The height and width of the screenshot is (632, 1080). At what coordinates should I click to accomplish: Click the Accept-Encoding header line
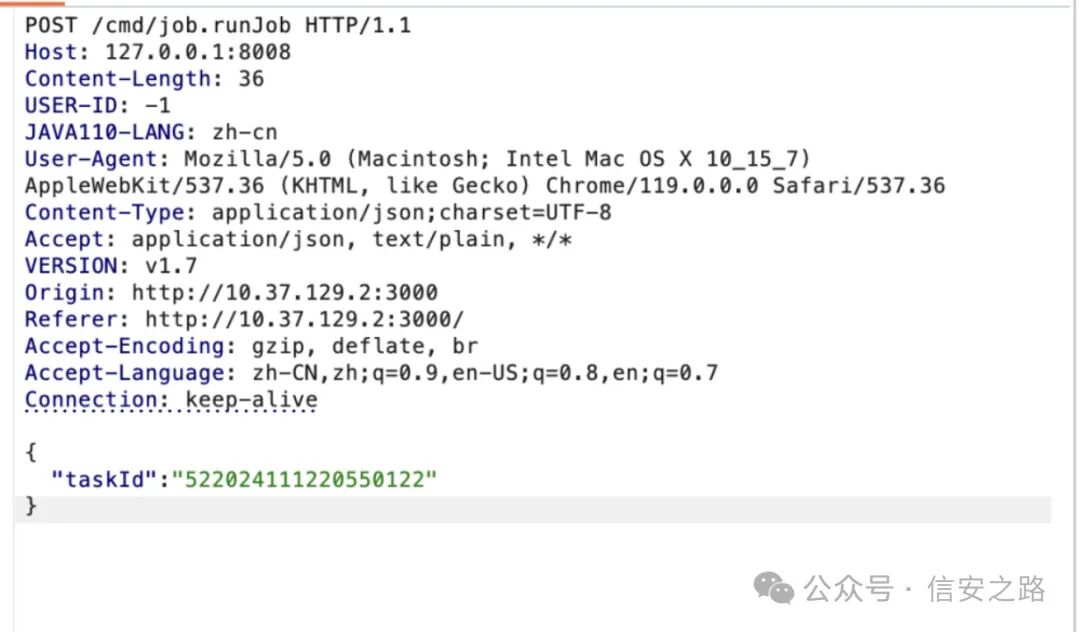[251, 346]
